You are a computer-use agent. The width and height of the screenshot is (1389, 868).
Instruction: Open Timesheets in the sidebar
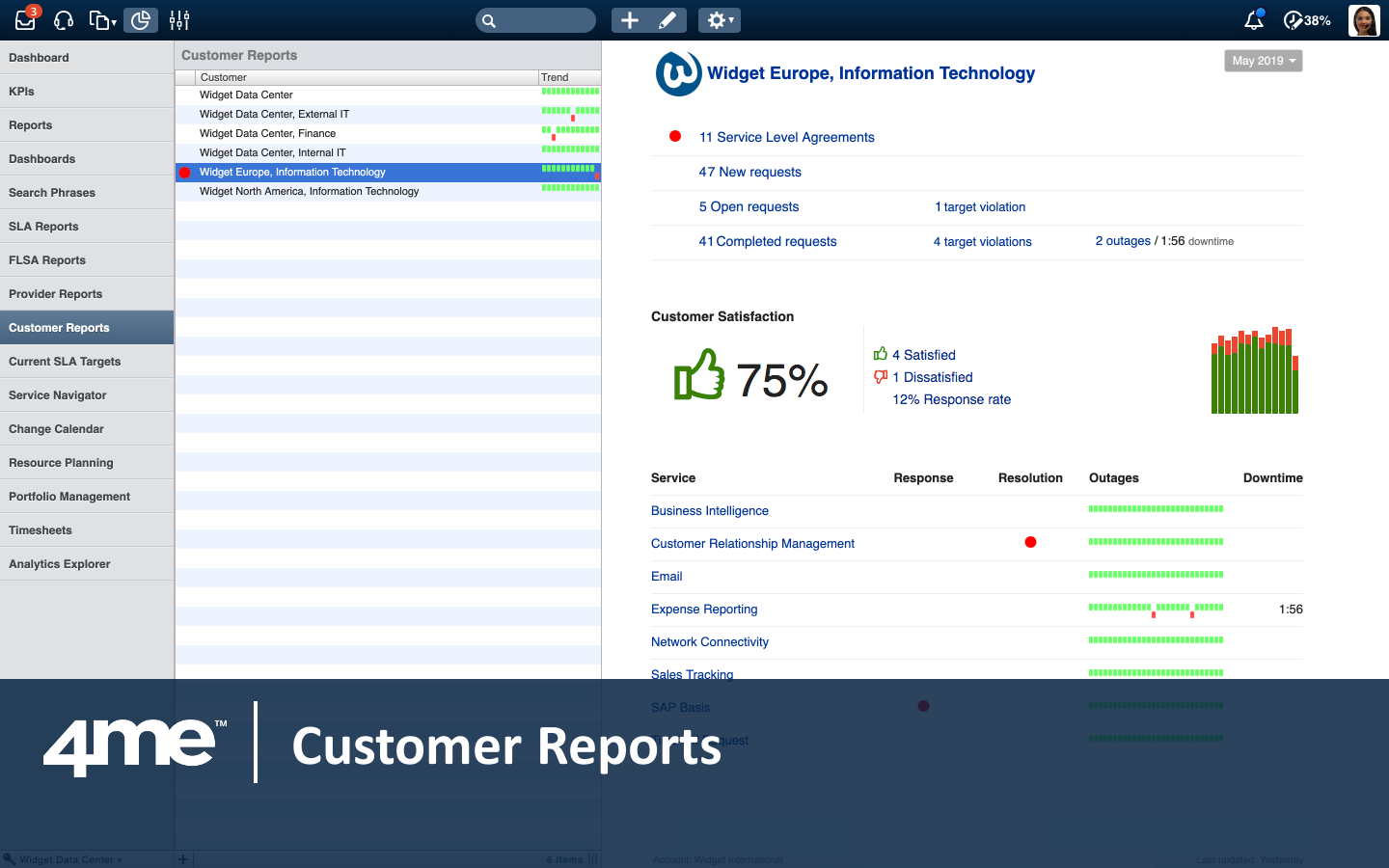coord(87,530)
